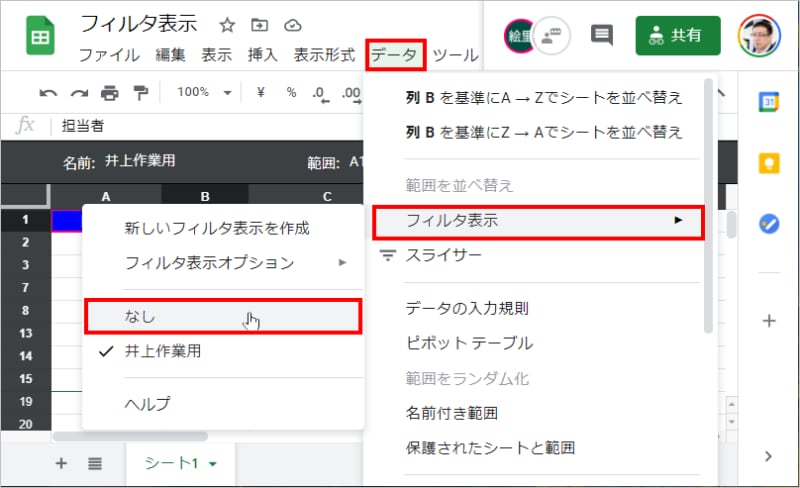Expand the フィルタ表示 submenu

[538, 222]
